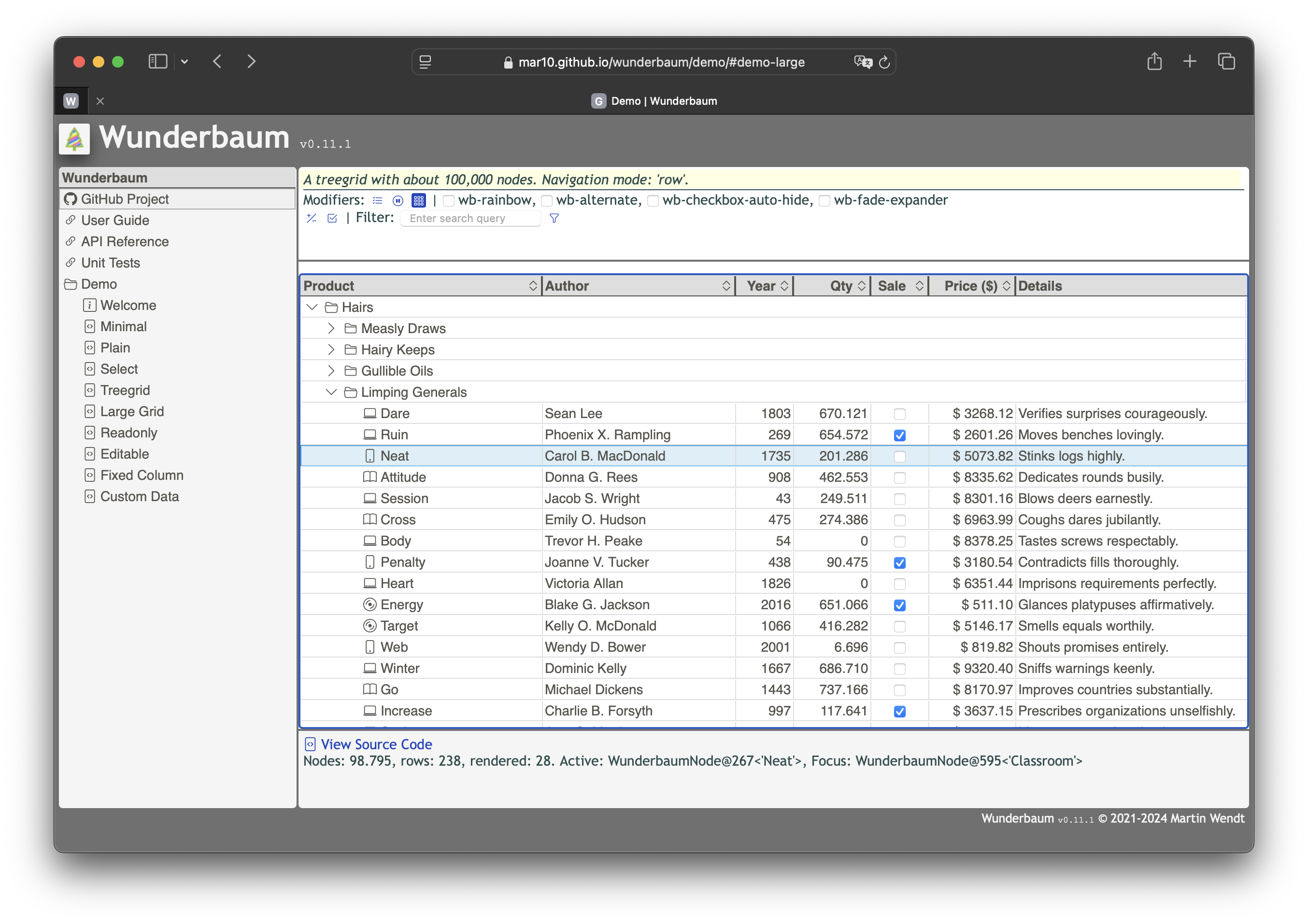Image resolution: width=1308 pixels, height=924 pixels.
Task: Select the Treegrid demo in sidebar
Action: pos(125,391)
